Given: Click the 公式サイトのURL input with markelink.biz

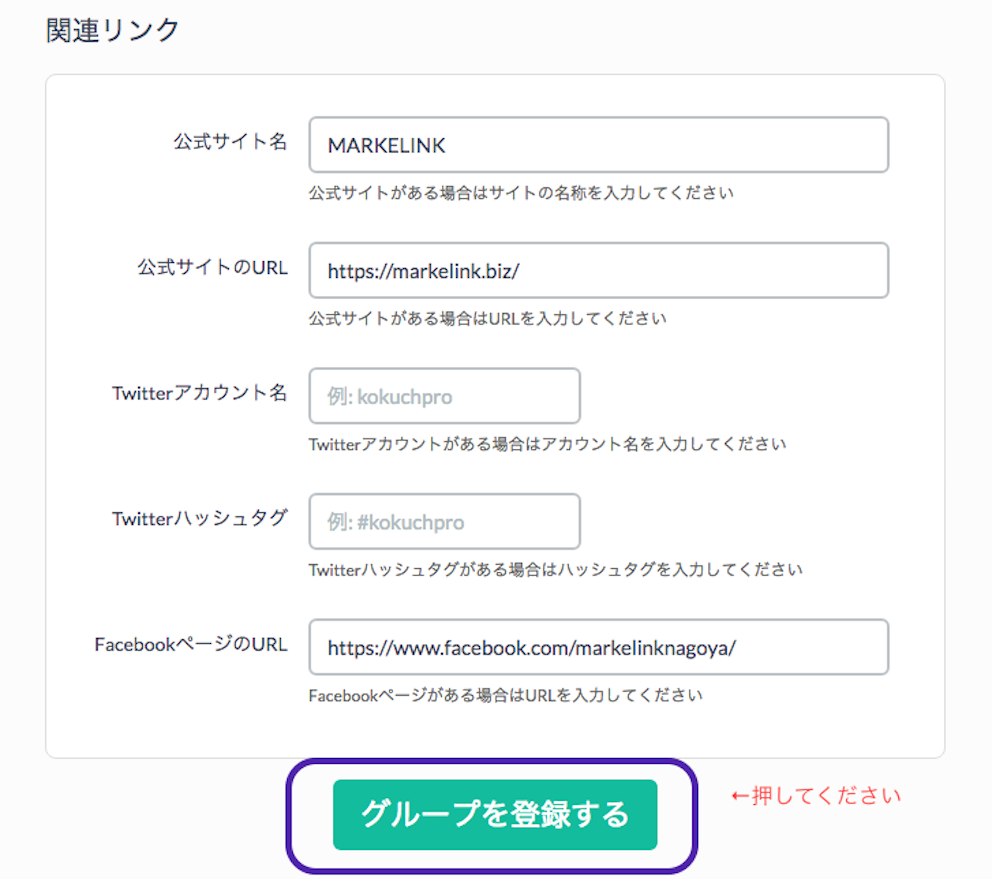Looking at the screenshot, I should coord(598,270).
